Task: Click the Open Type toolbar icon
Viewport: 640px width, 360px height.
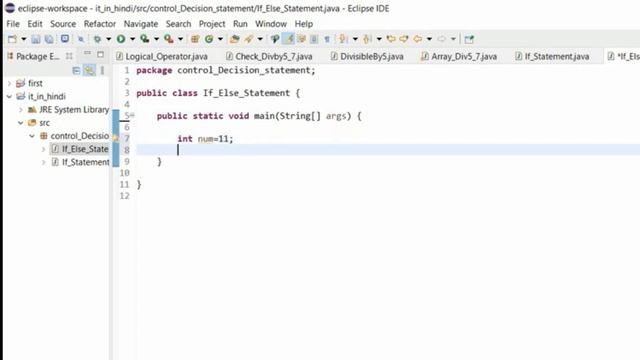Action: [234, 39]
